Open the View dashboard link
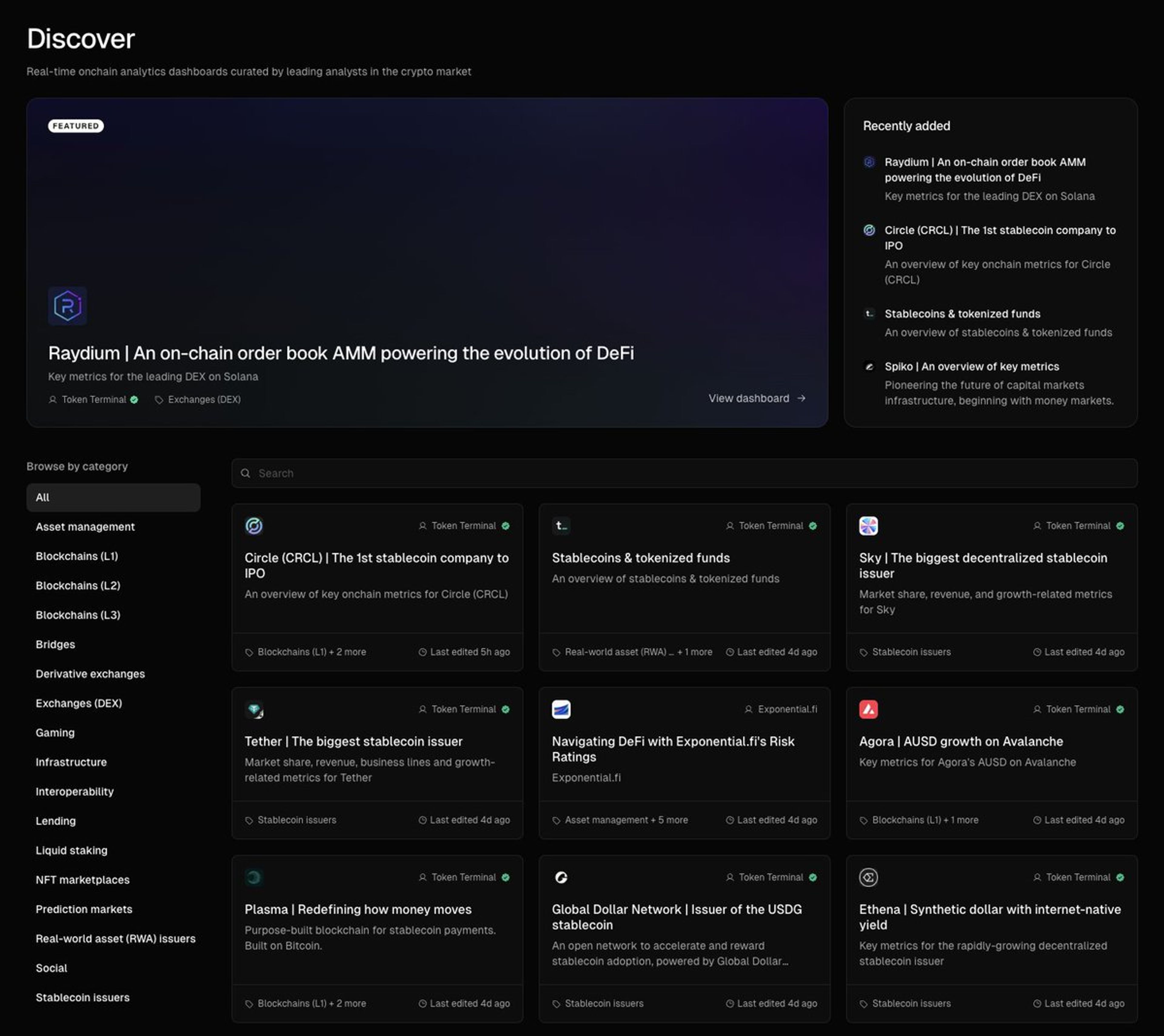This screenshot has height=1036, width=1164. [x=757, y=398]
